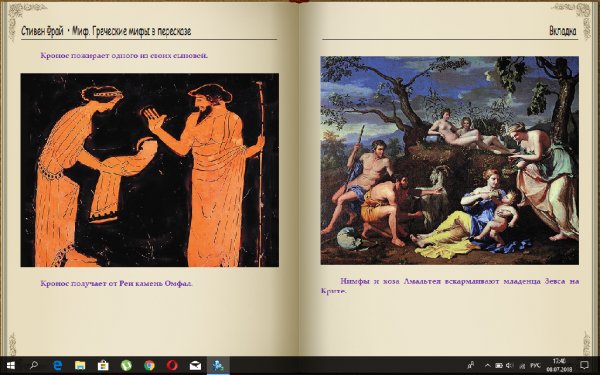Open Mail app from taskbar

pos(195,365)
